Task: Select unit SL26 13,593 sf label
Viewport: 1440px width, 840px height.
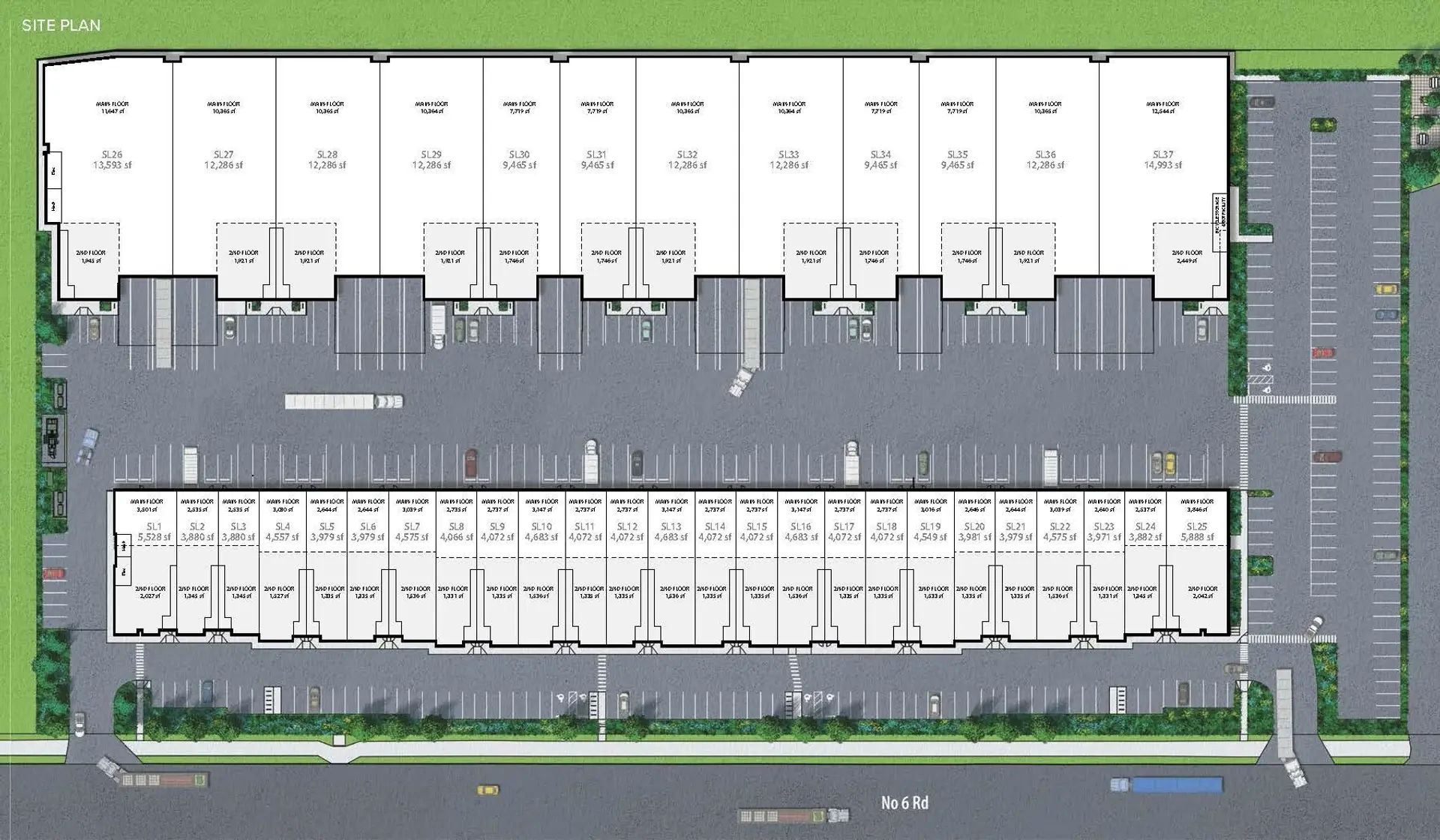Action: pos(112,160)
